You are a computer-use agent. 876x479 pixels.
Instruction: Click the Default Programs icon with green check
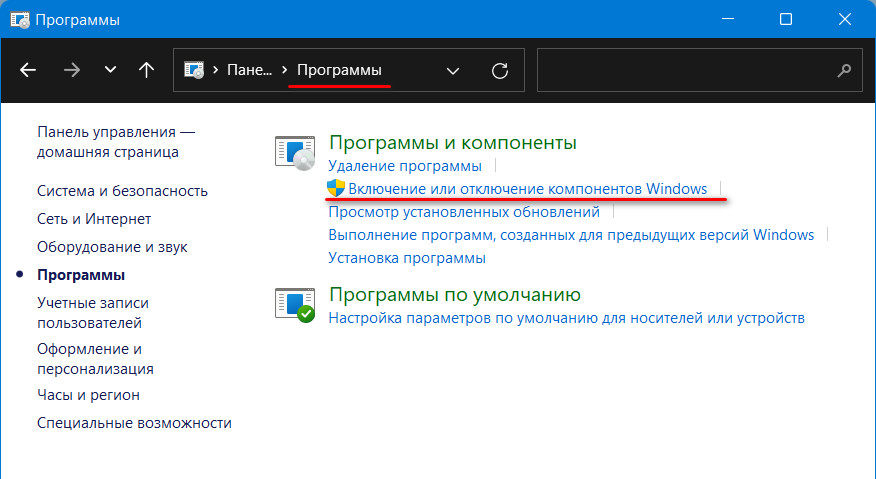click(x=295, y=305)
